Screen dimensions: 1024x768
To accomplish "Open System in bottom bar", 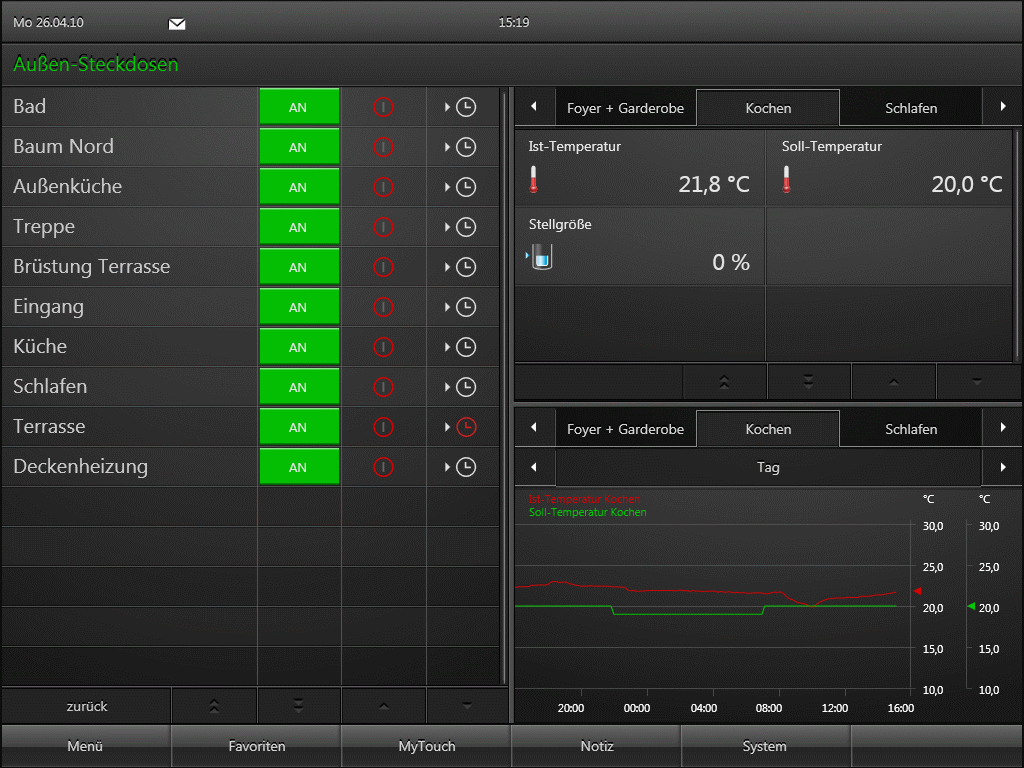I will click(765, 746).
